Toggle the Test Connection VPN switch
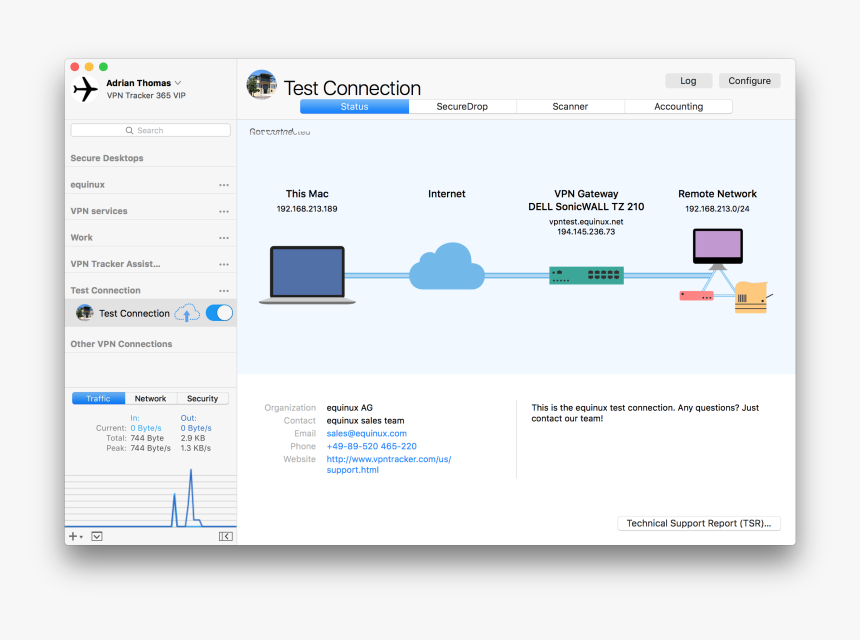This screenshot has width=860, height=640. (x=219, y=313)
